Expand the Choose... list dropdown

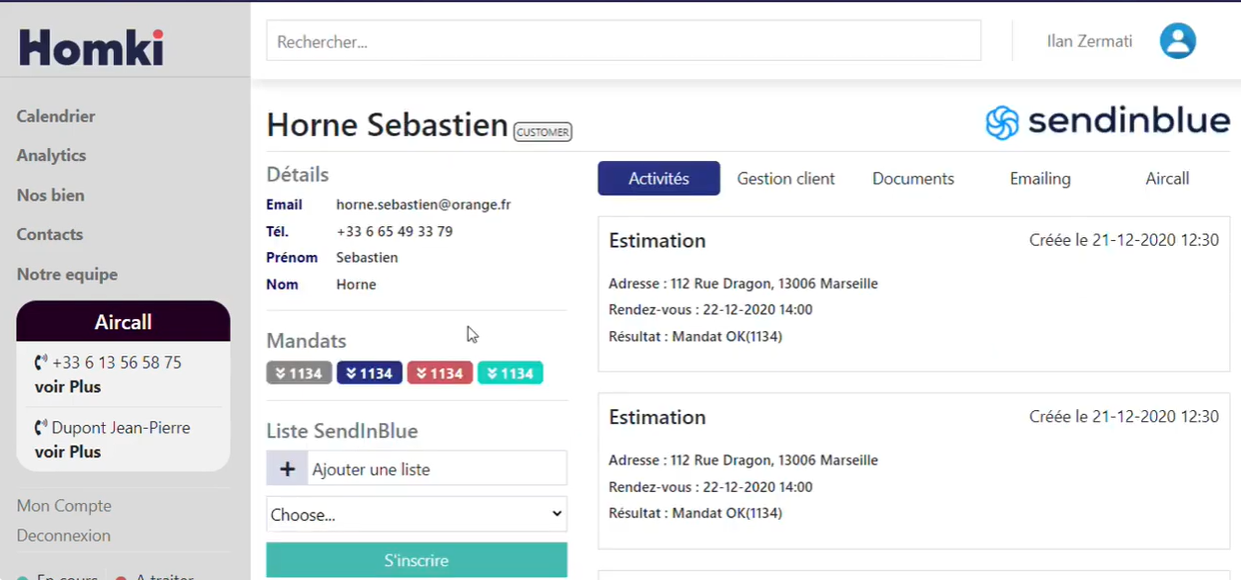pyautogui.click(x=417, y=514)
